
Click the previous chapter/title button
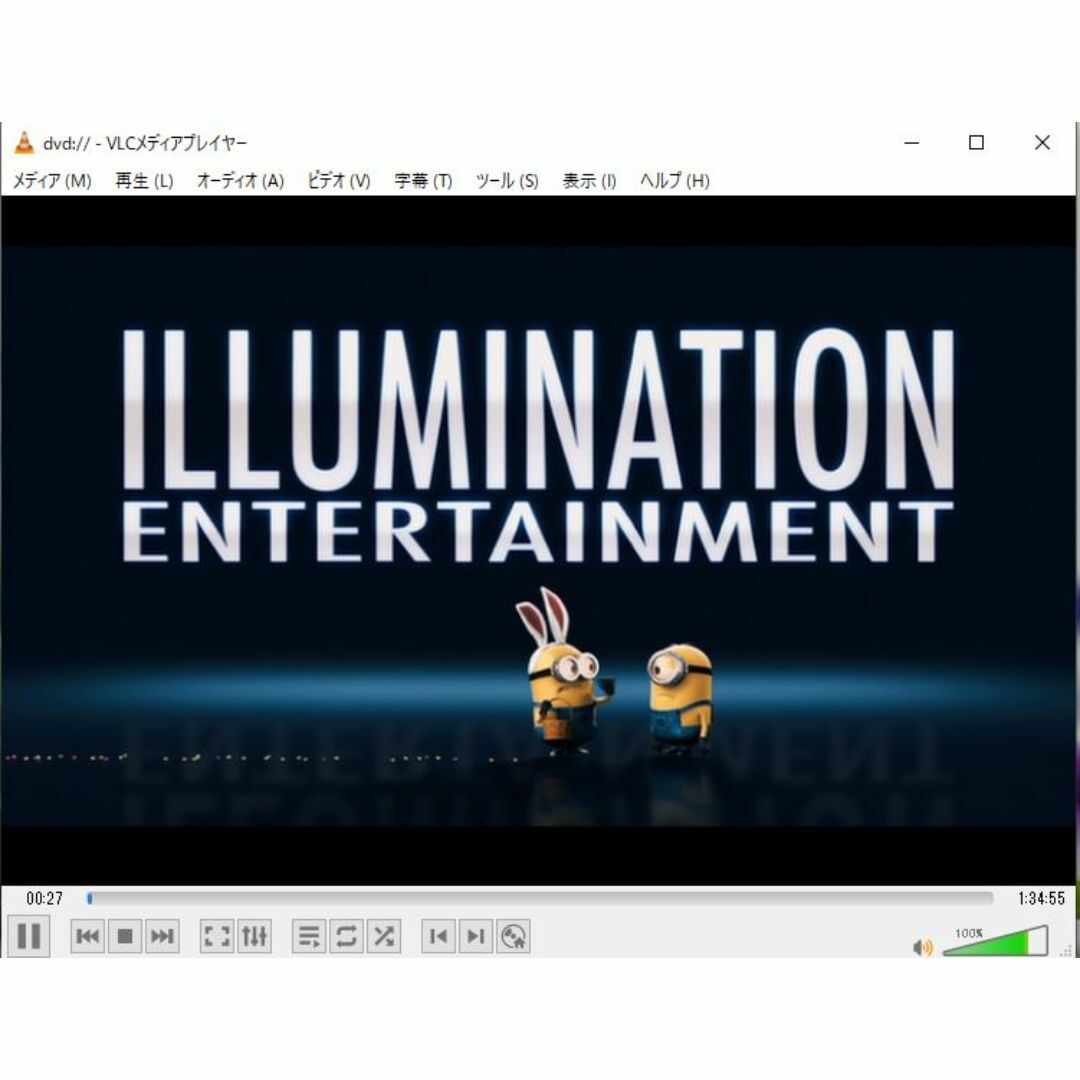[x=87, y=936]
